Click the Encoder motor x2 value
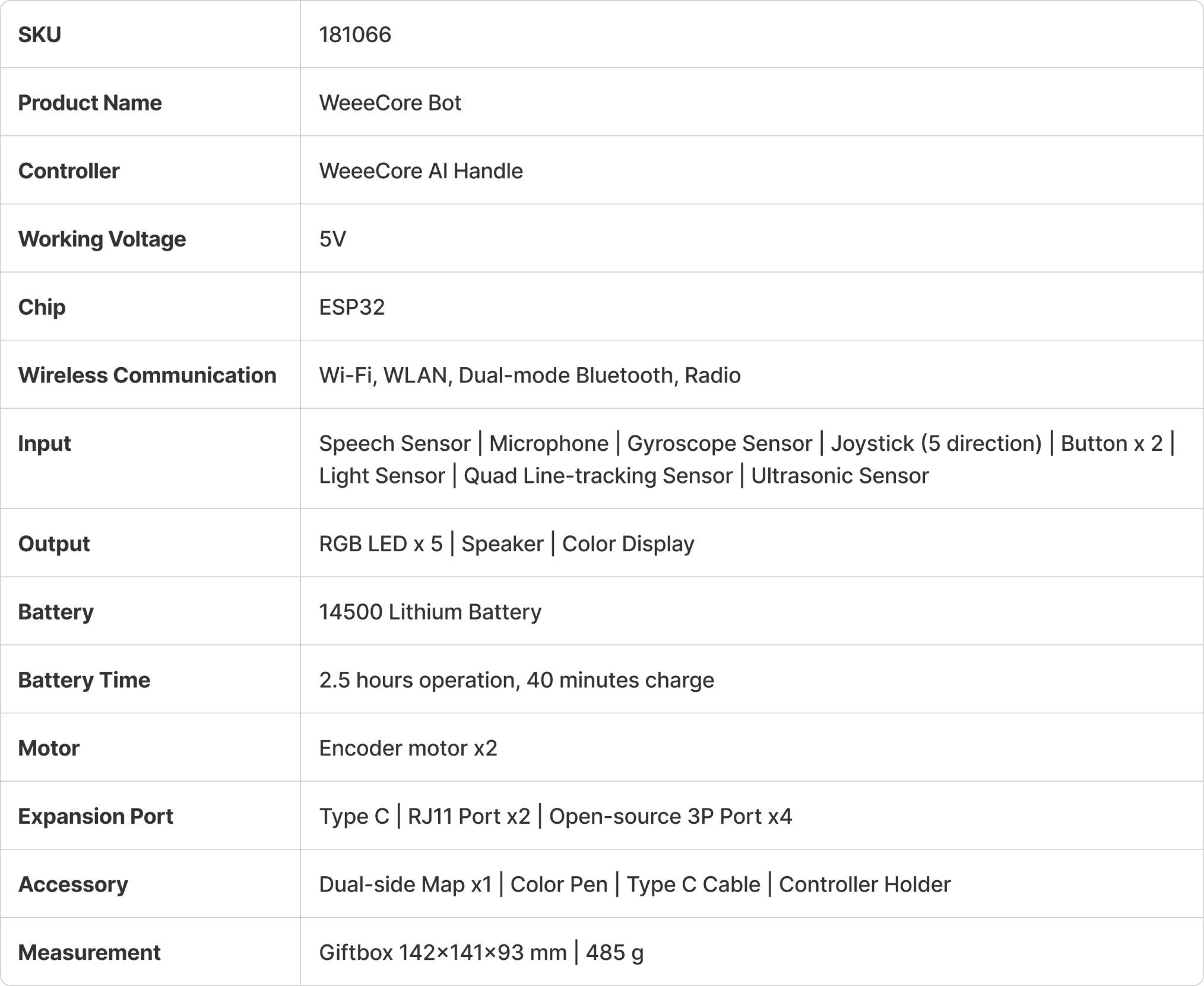This screenshot has height=986, width=1204. click(x=408, y=748)
